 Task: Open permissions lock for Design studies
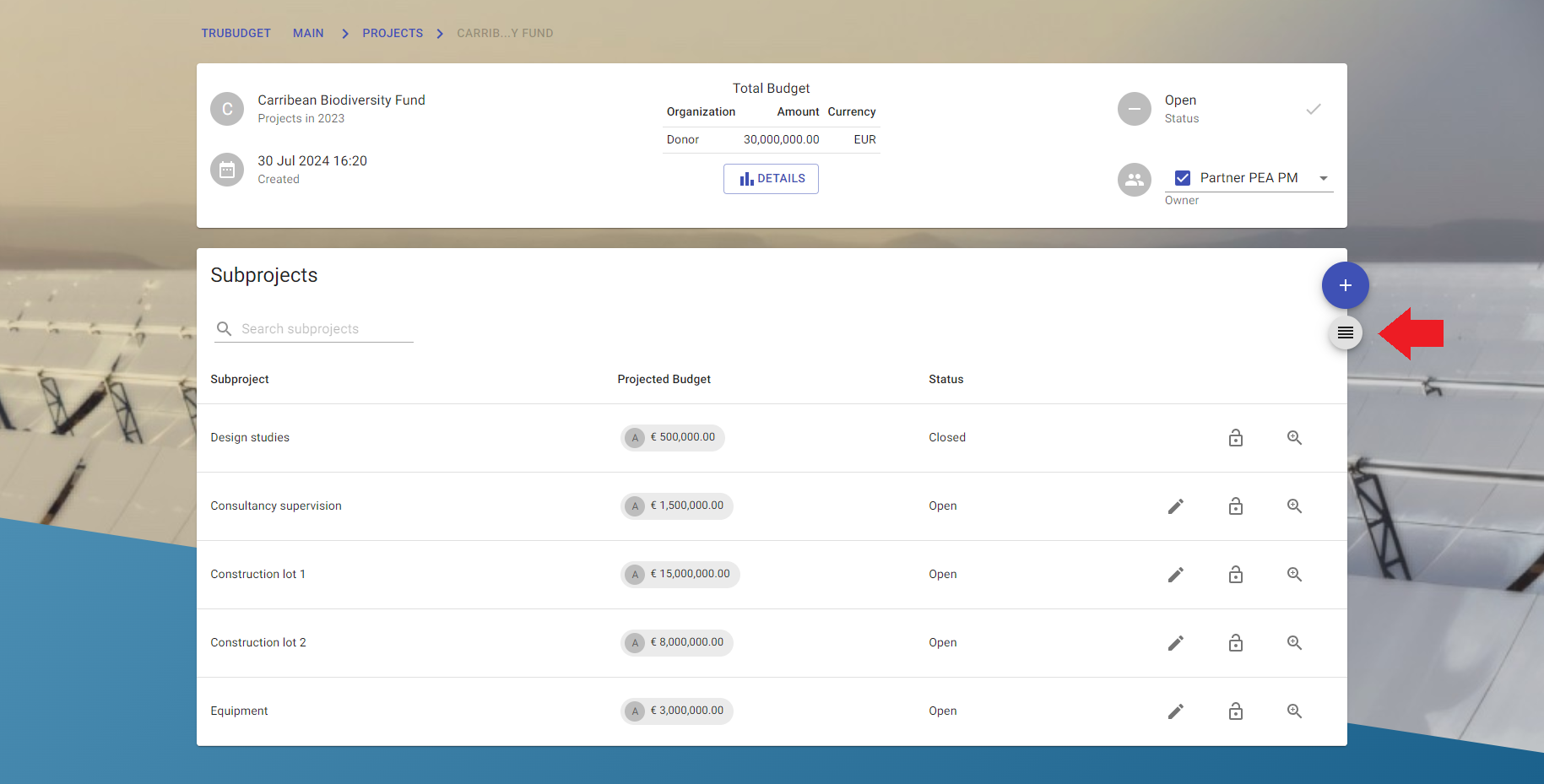(x=1235, y=438)
